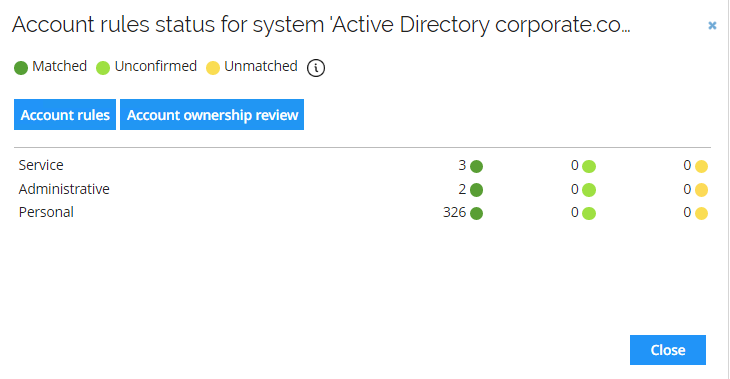Click the Matched dark green legend dot
Image resolution: width=730 pixels, height=379 pixels.
21,68
